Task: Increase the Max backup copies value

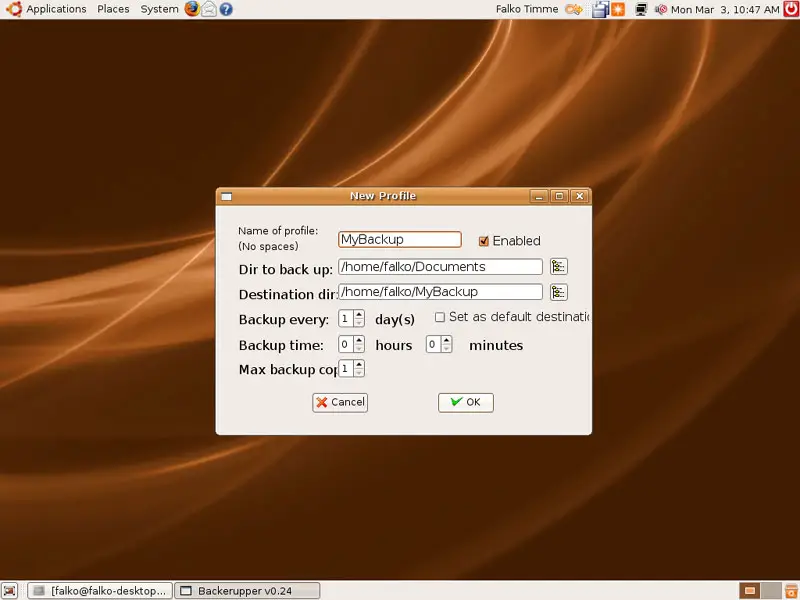Action: (x=359, y=364)
